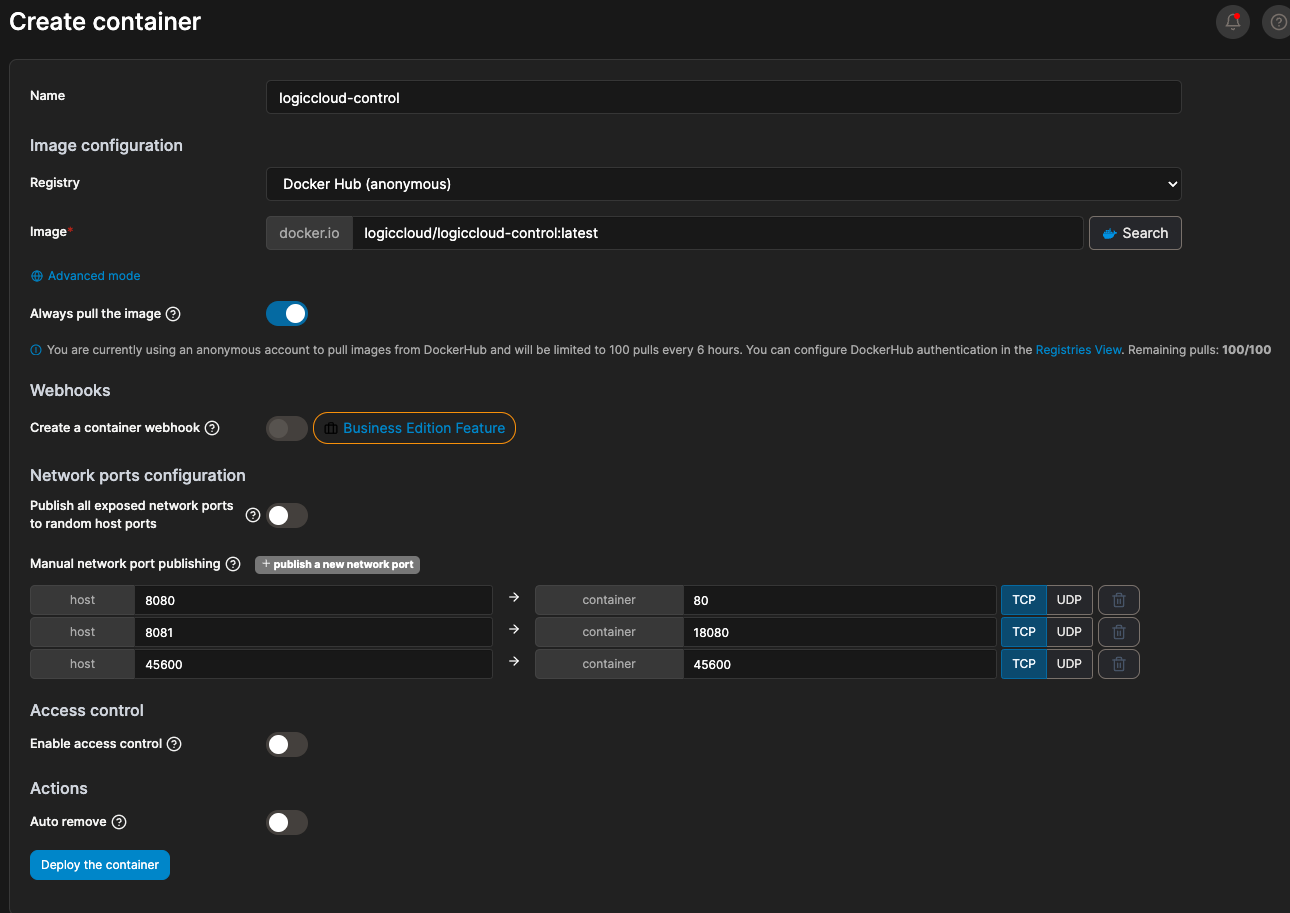The width and height of the screenshot is (1290, 913).
Task: Click help icon next to Auto remove
Action: pos(119,822)
